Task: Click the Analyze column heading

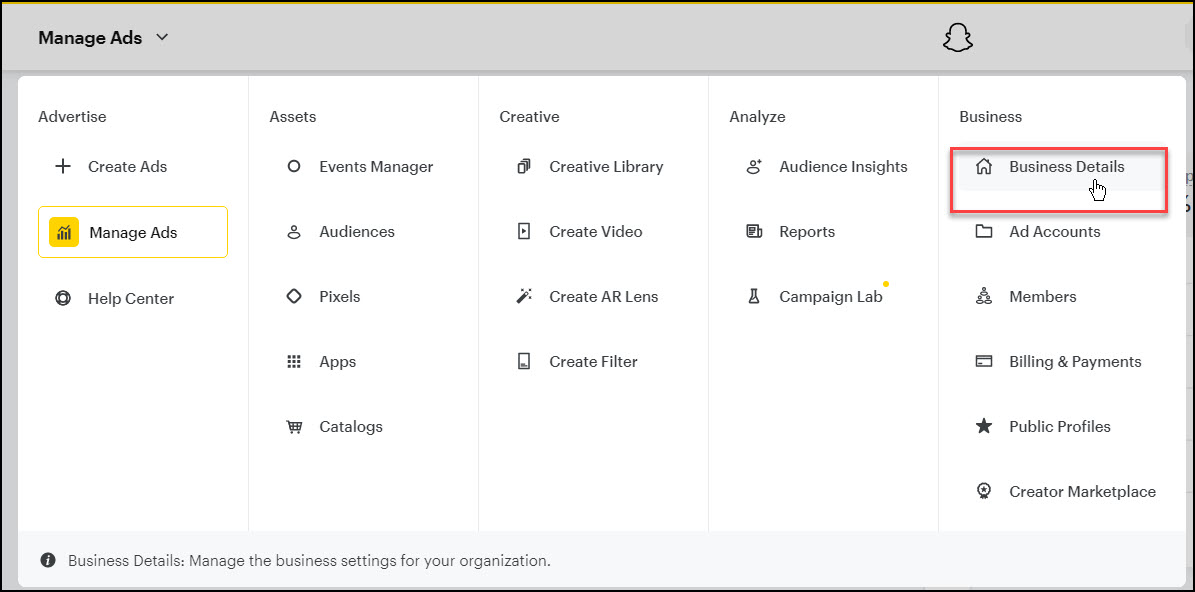Action: (758, 117)
